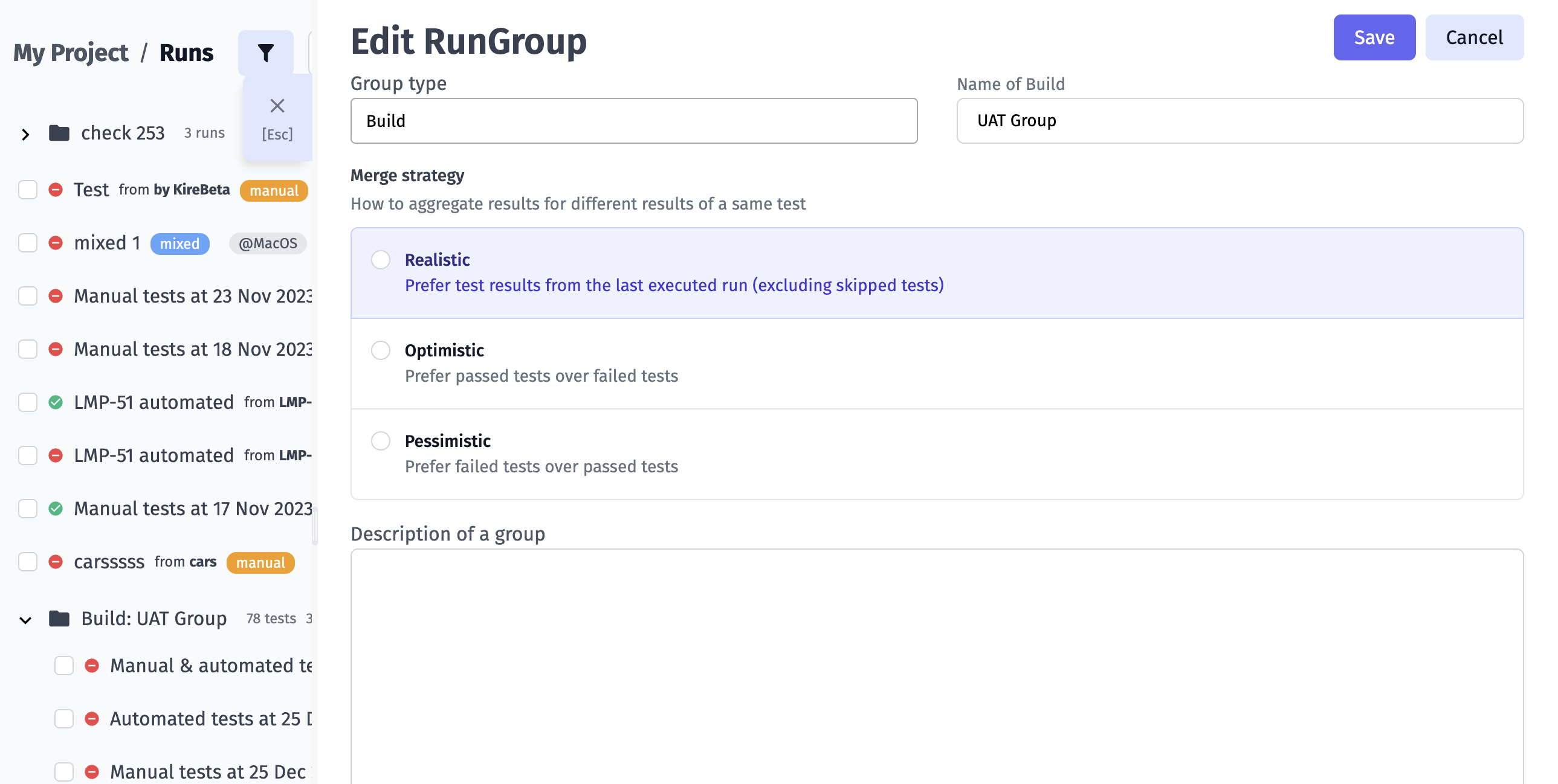Choose the Pessimistic merge strategy radio
1558x784 pixels.
click(x=380, y=442)
